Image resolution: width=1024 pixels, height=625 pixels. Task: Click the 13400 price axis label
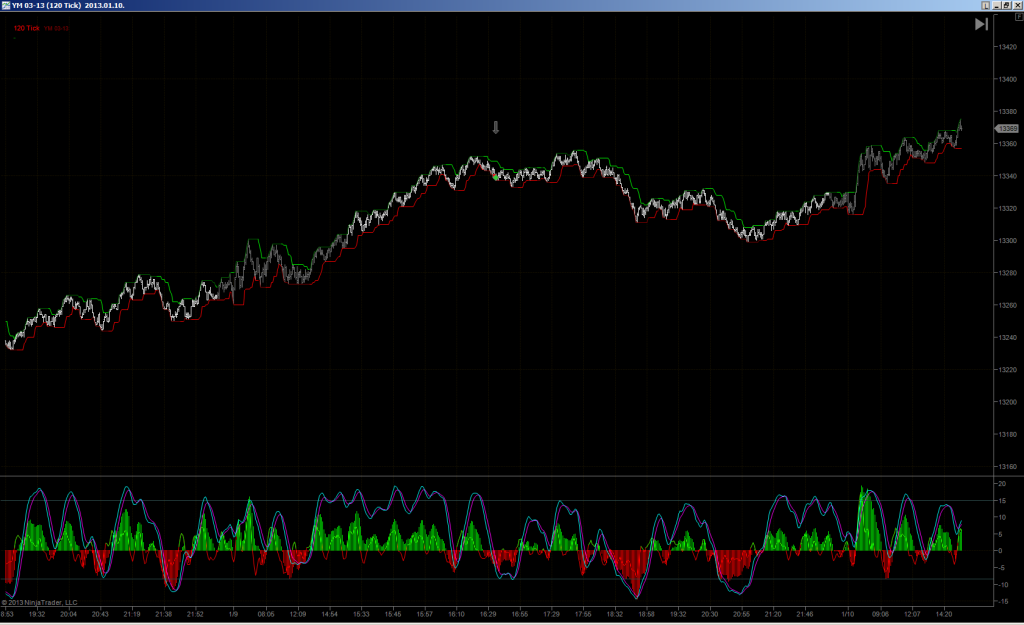pos(1008,79)
